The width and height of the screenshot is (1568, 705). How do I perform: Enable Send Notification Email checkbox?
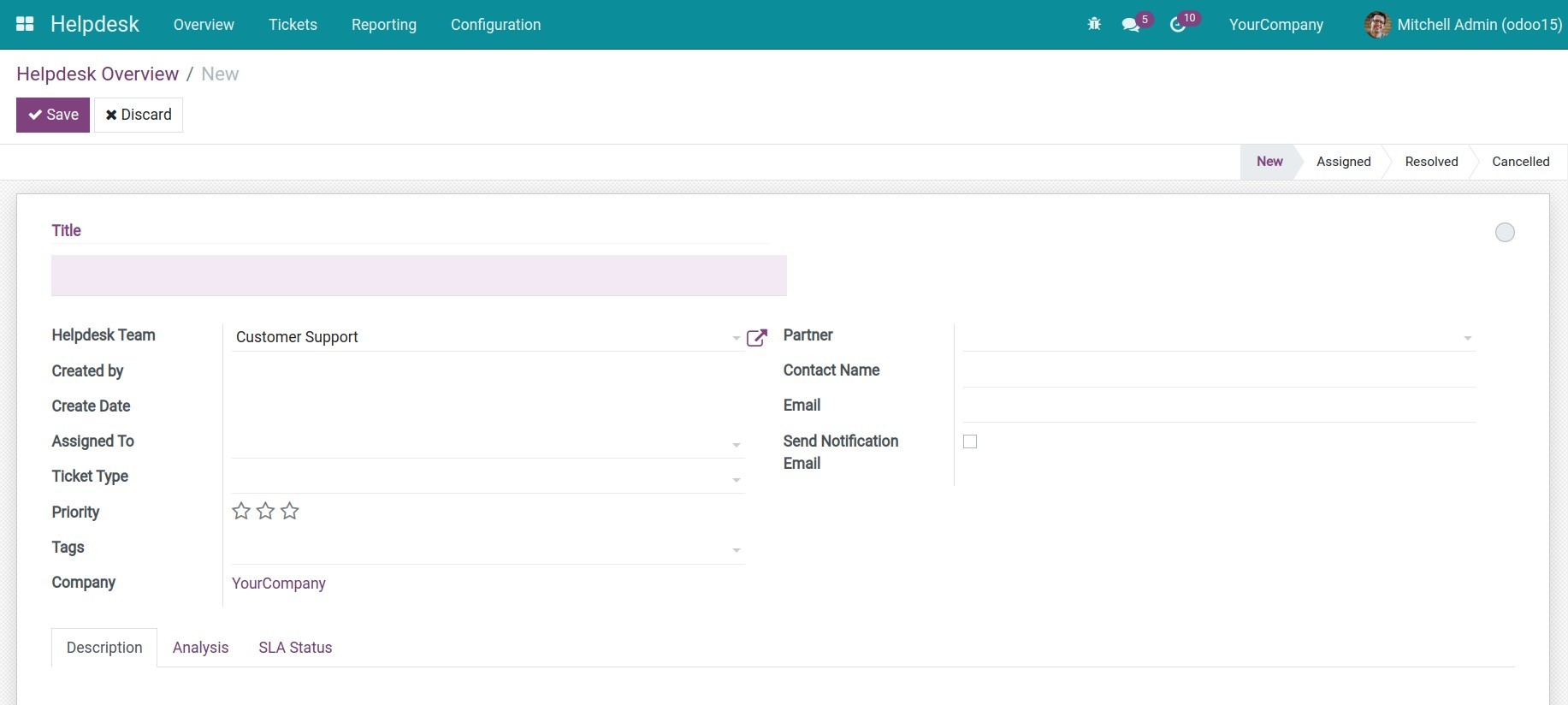tap(970, 441)
